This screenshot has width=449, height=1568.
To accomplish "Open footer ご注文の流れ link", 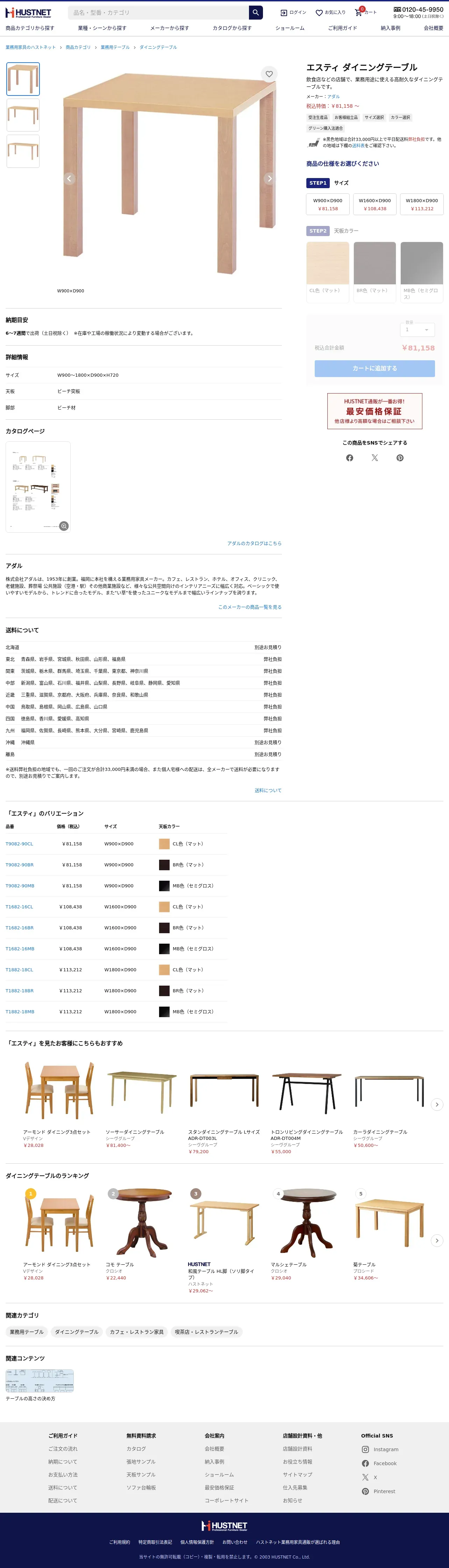I will point(63,1449).
